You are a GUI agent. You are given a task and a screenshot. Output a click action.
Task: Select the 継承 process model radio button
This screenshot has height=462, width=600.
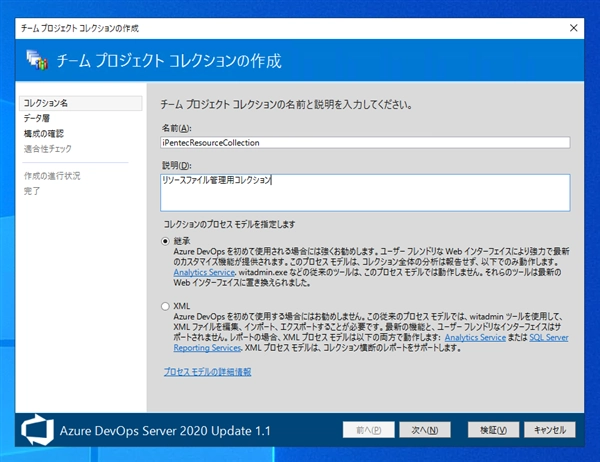click(165, 241)
